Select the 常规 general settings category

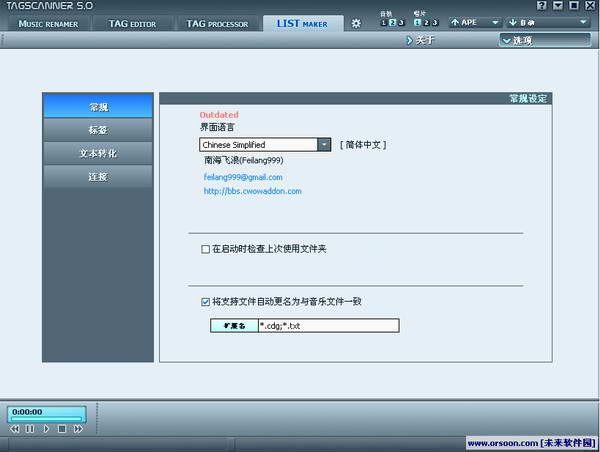point(98,107)
